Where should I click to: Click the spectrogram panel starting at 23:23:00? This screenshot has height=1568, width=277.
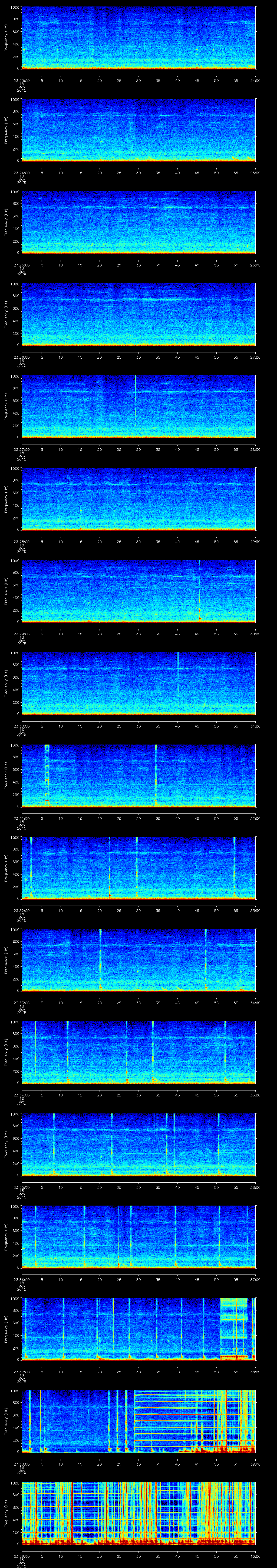pos(139,38)
